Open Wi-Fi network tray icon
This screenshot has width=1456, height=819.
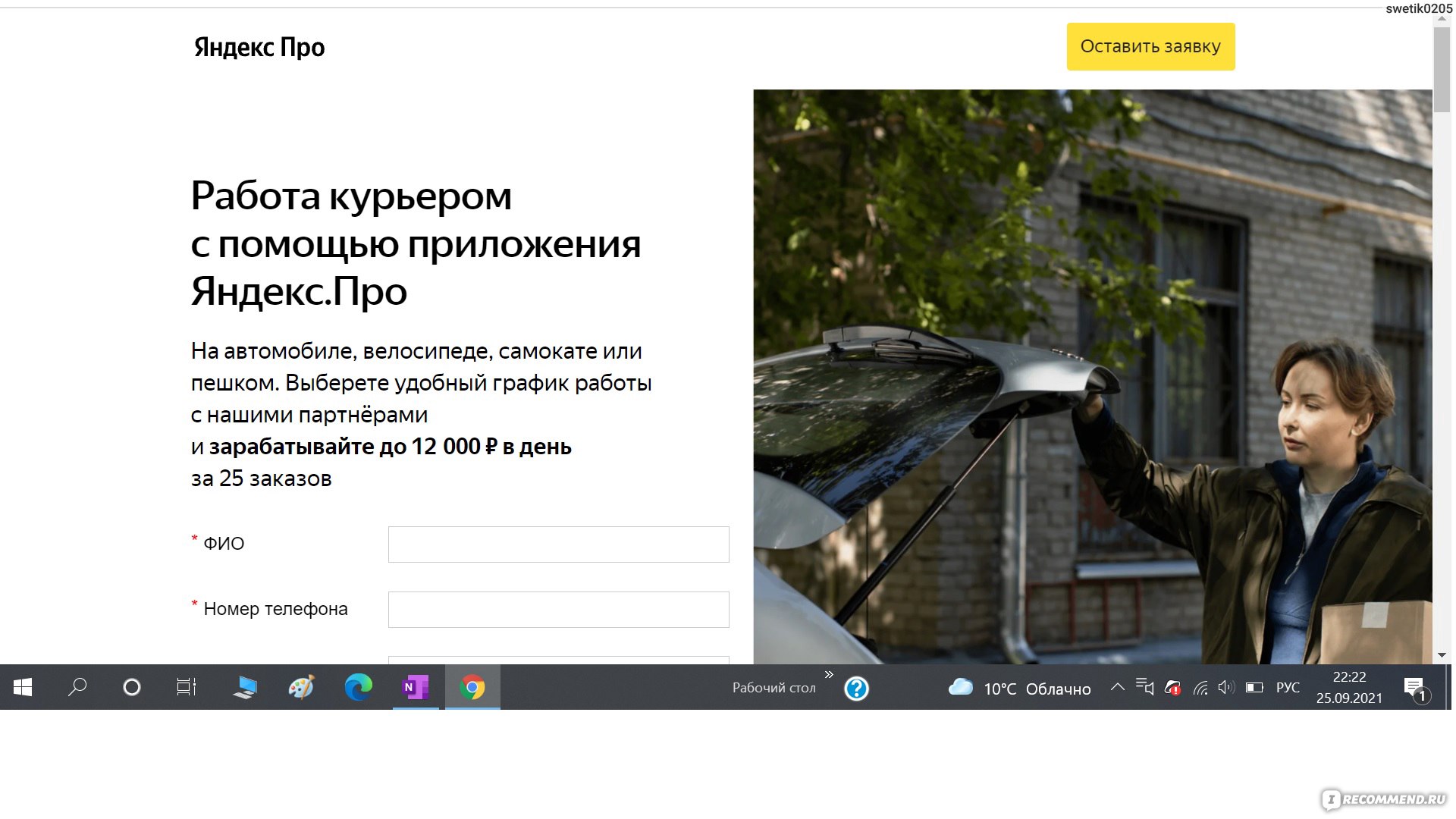[1200, 688]
